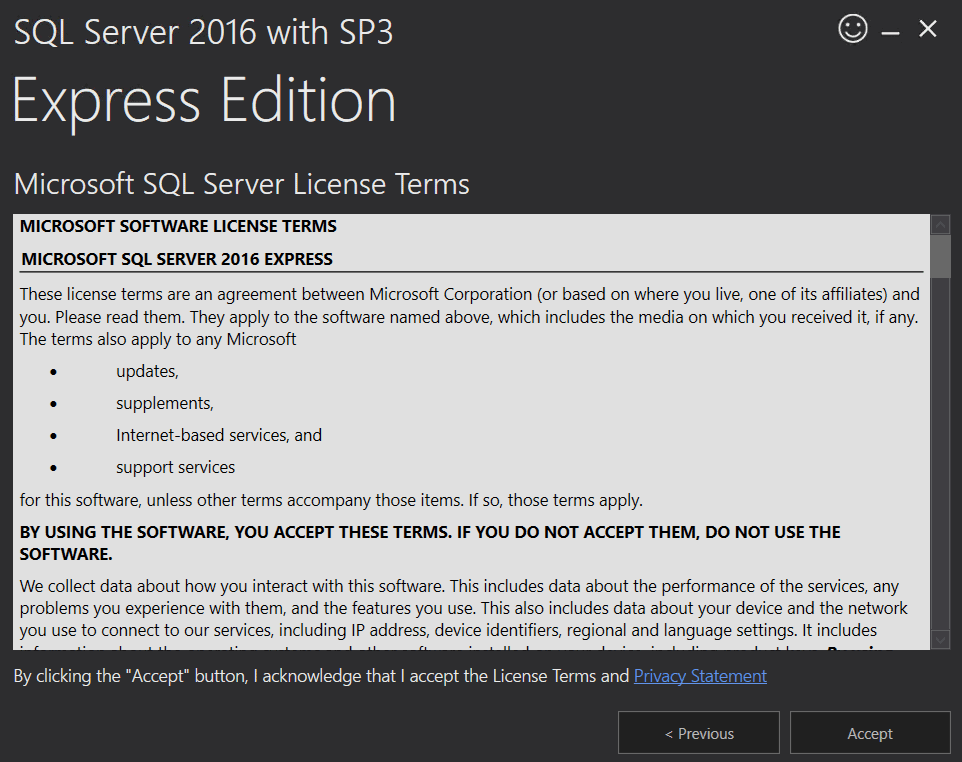Click the minimize icon in the title bar
The width and height of the screenshot is (962, 762).
pos(888,28)
